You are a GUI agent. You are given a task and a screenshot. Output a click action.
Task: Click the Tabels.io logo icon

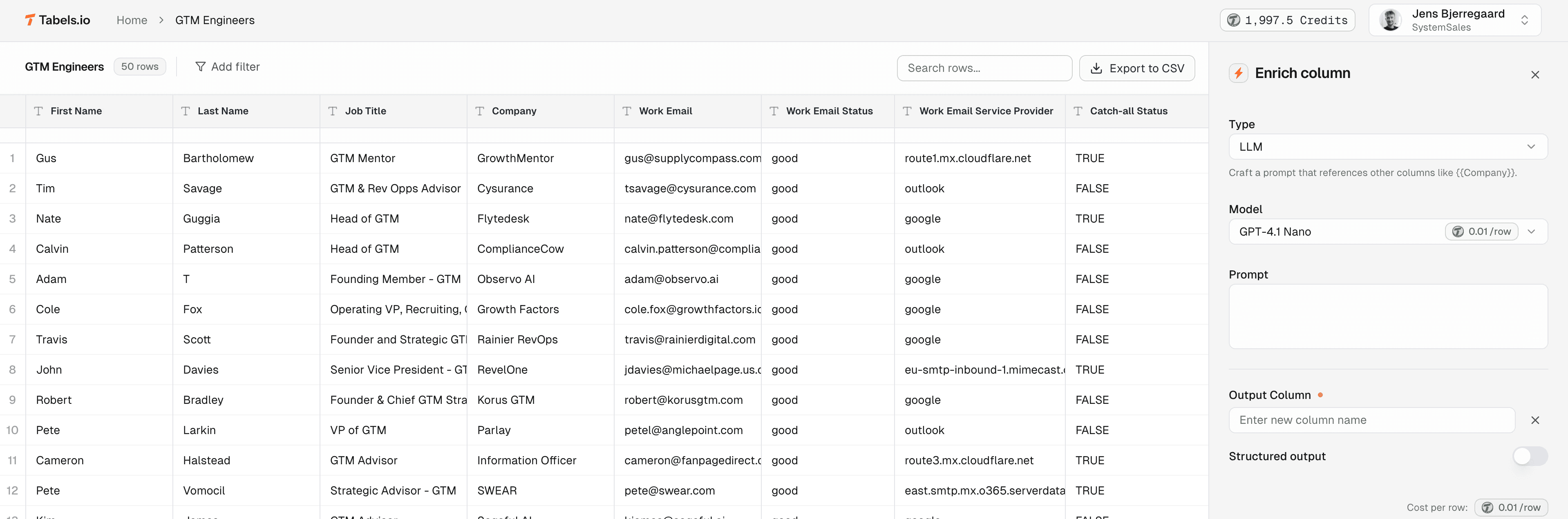click(30, 20)
